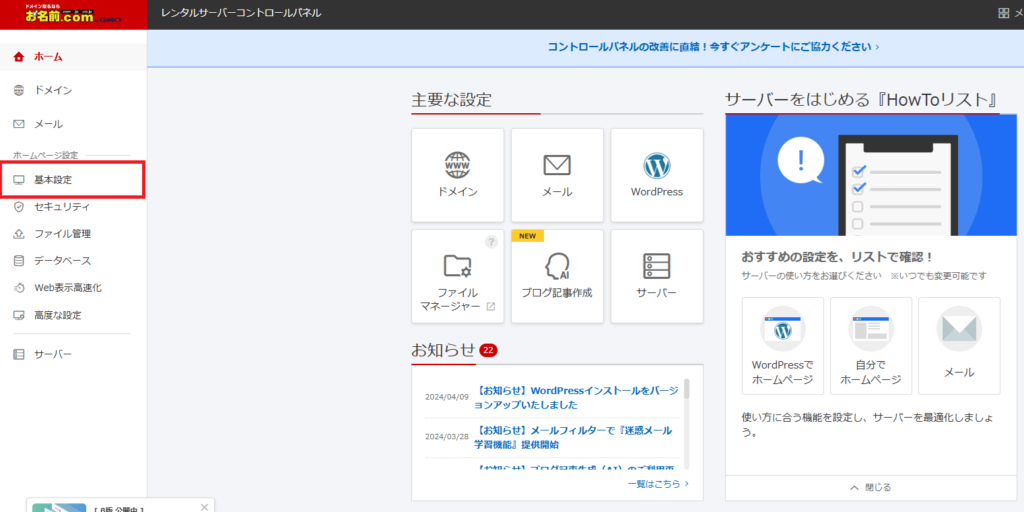Open the survey banner link アンケートにご協力ください
Viewport: 1024px width, 512px height.
[x=713, y=47]
